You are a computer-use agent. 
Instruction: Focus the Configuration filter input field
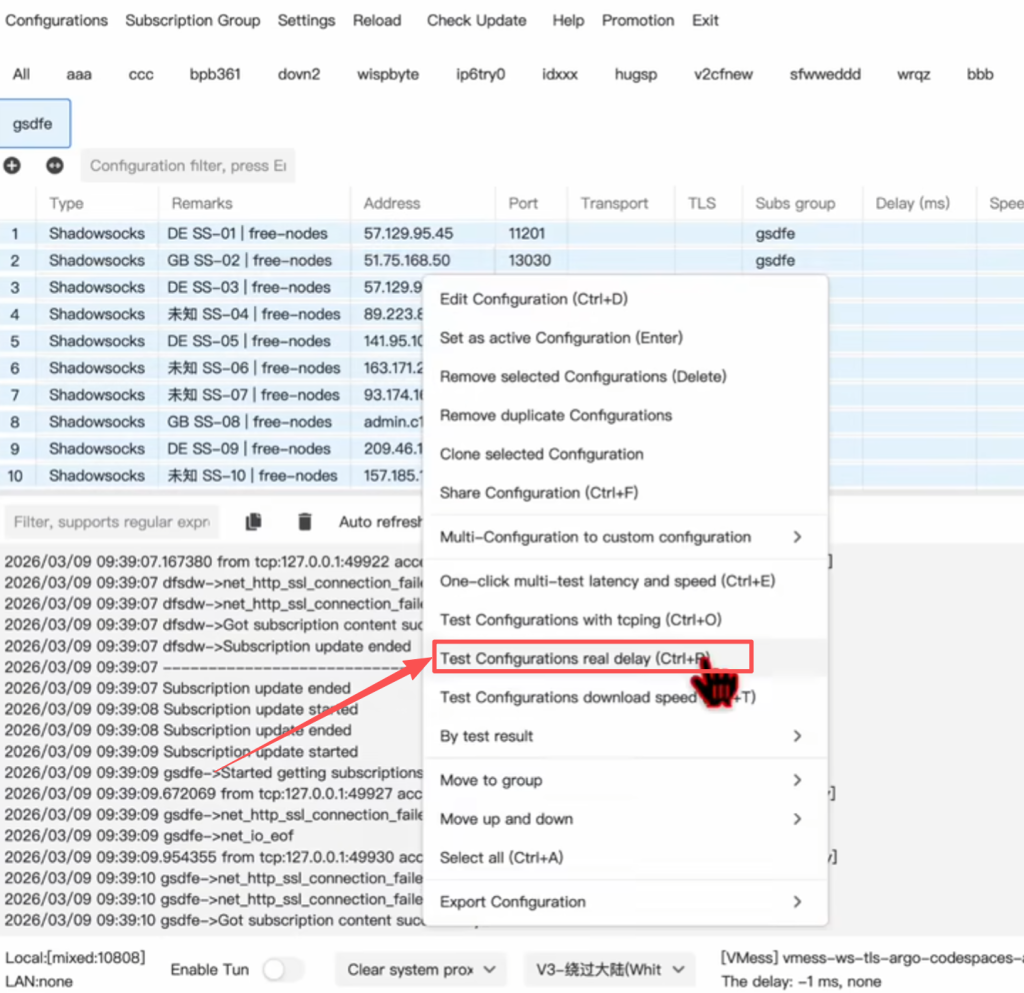point(187,166)
